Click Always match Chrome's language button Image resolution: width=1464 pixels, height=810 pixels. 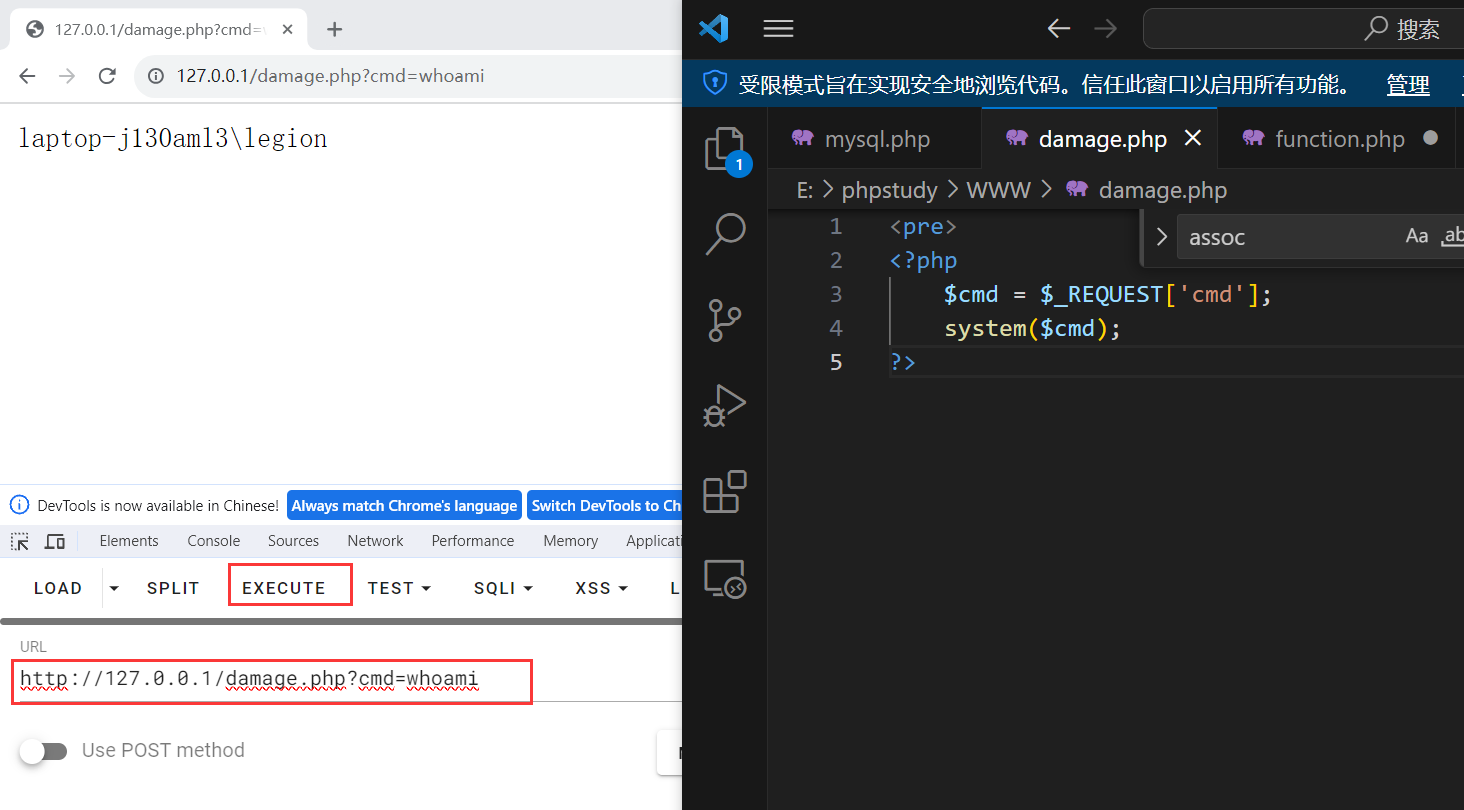pos(404,506)
